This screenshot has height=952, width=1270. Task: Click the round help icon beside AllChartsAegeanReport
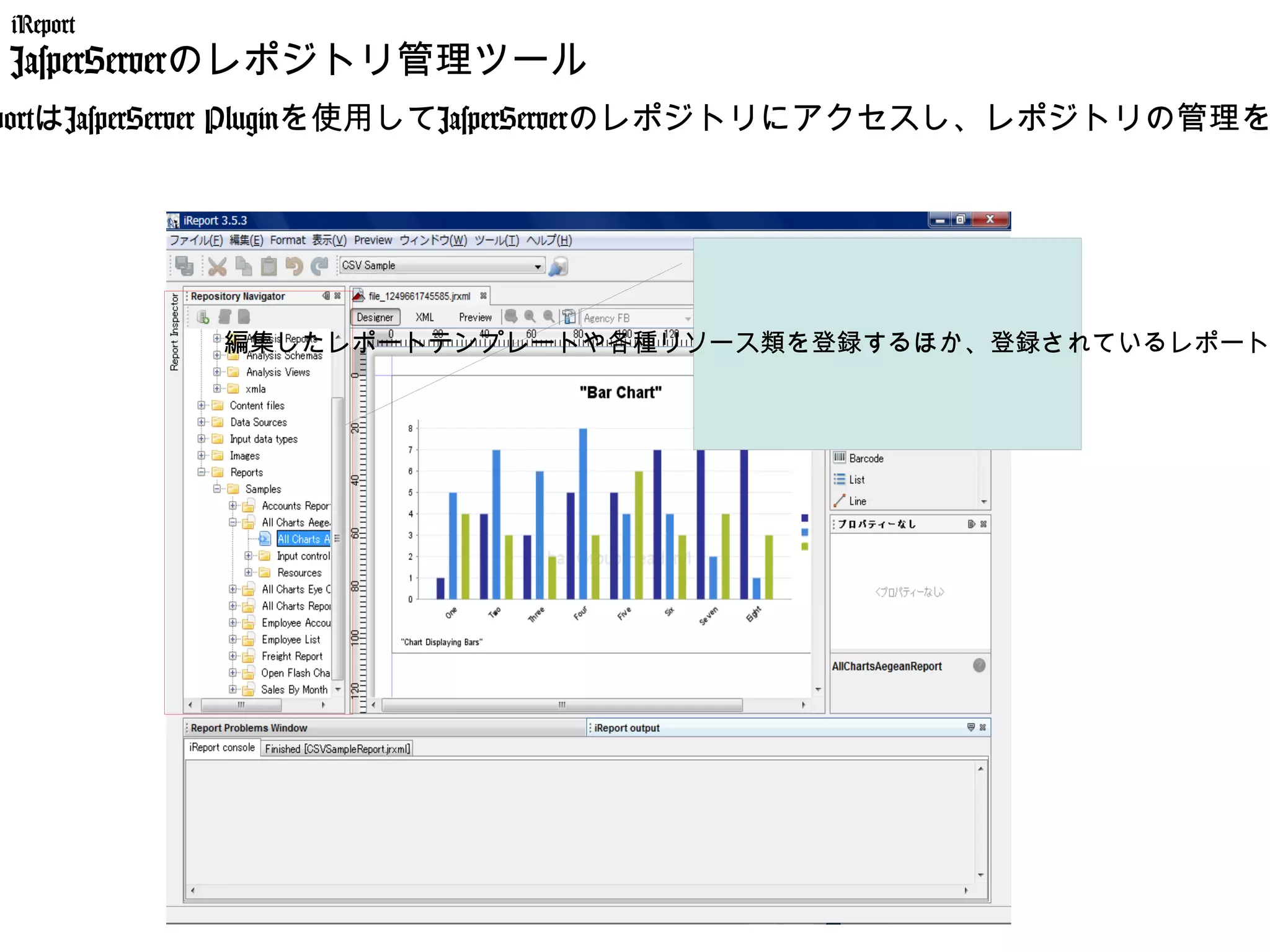(x=979, y=665)
